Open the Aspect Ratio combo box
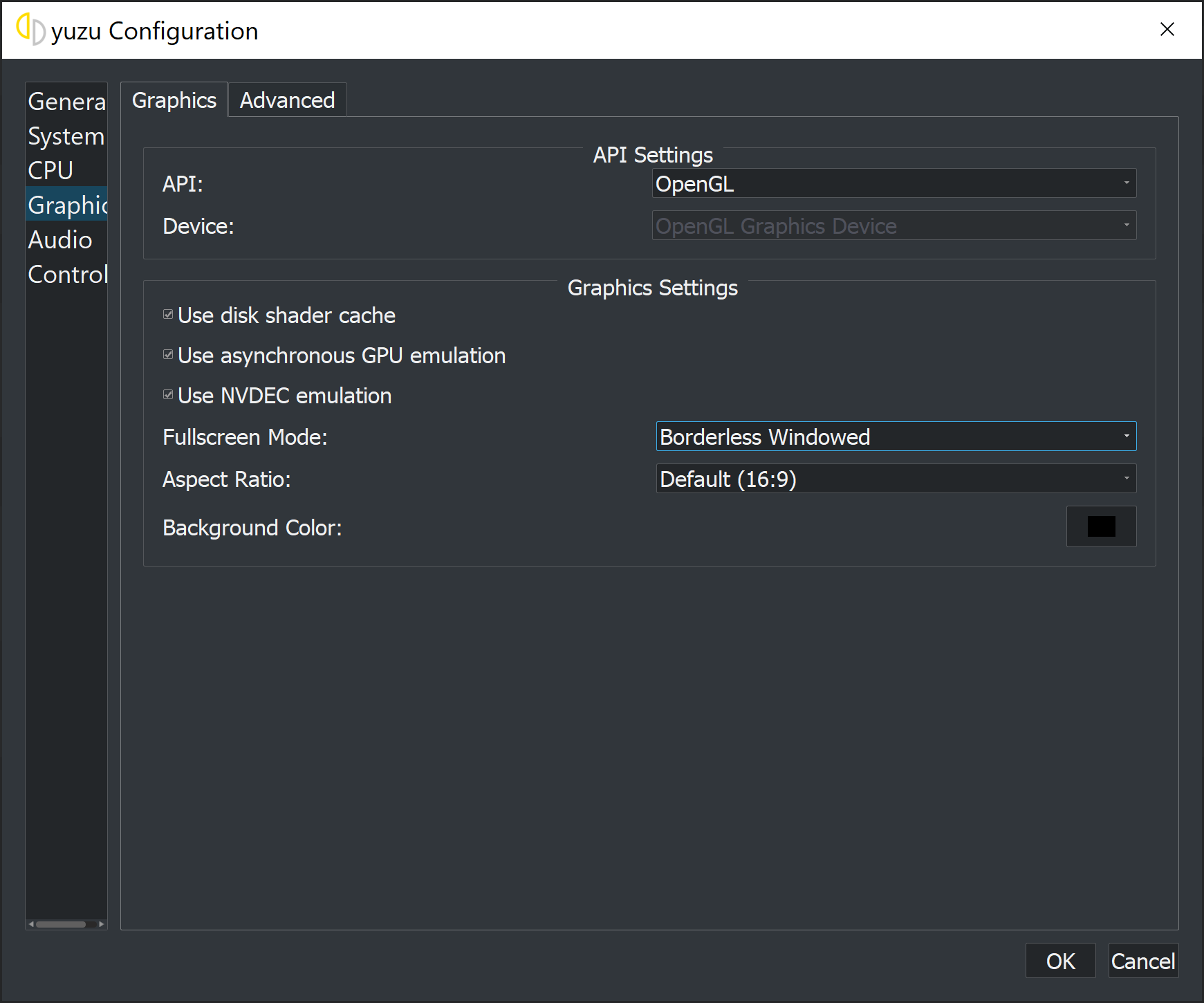This screenshot has height=1003, width=1204. pos(896,479)
